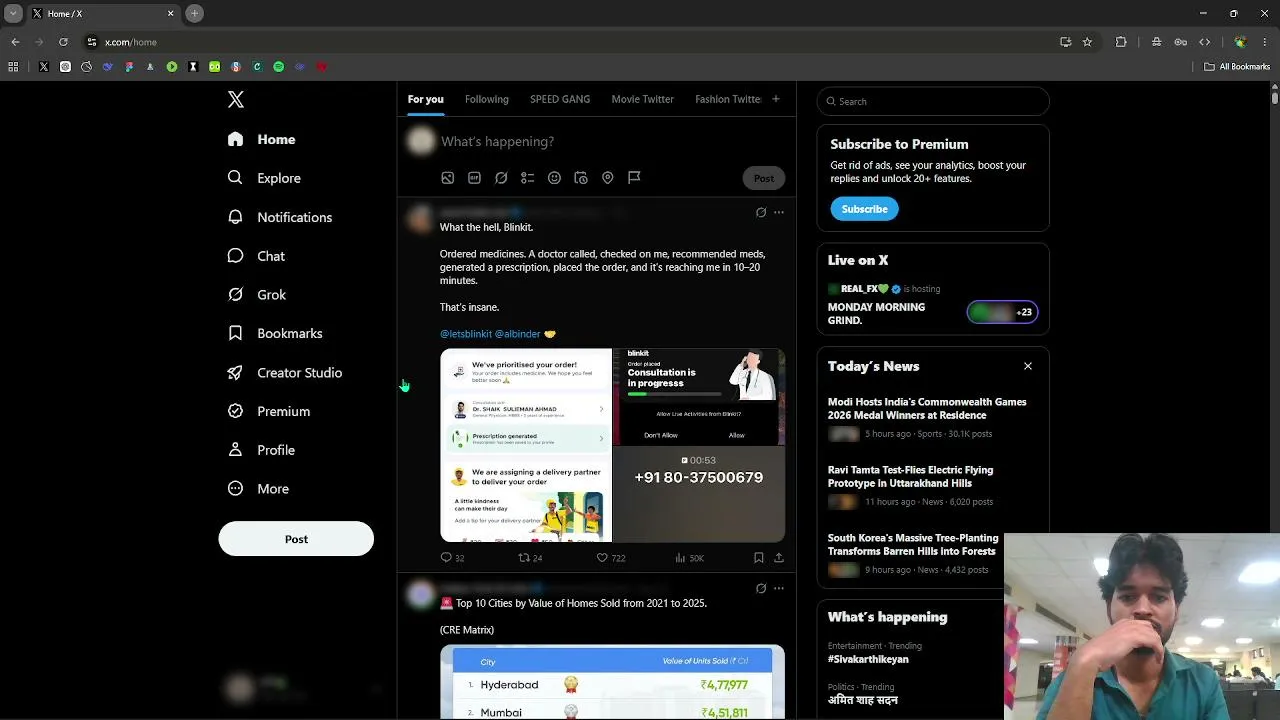Screen dimensions: 1280x720
Task: Click the plus icon to add a timeline
Action: [775, 99]
